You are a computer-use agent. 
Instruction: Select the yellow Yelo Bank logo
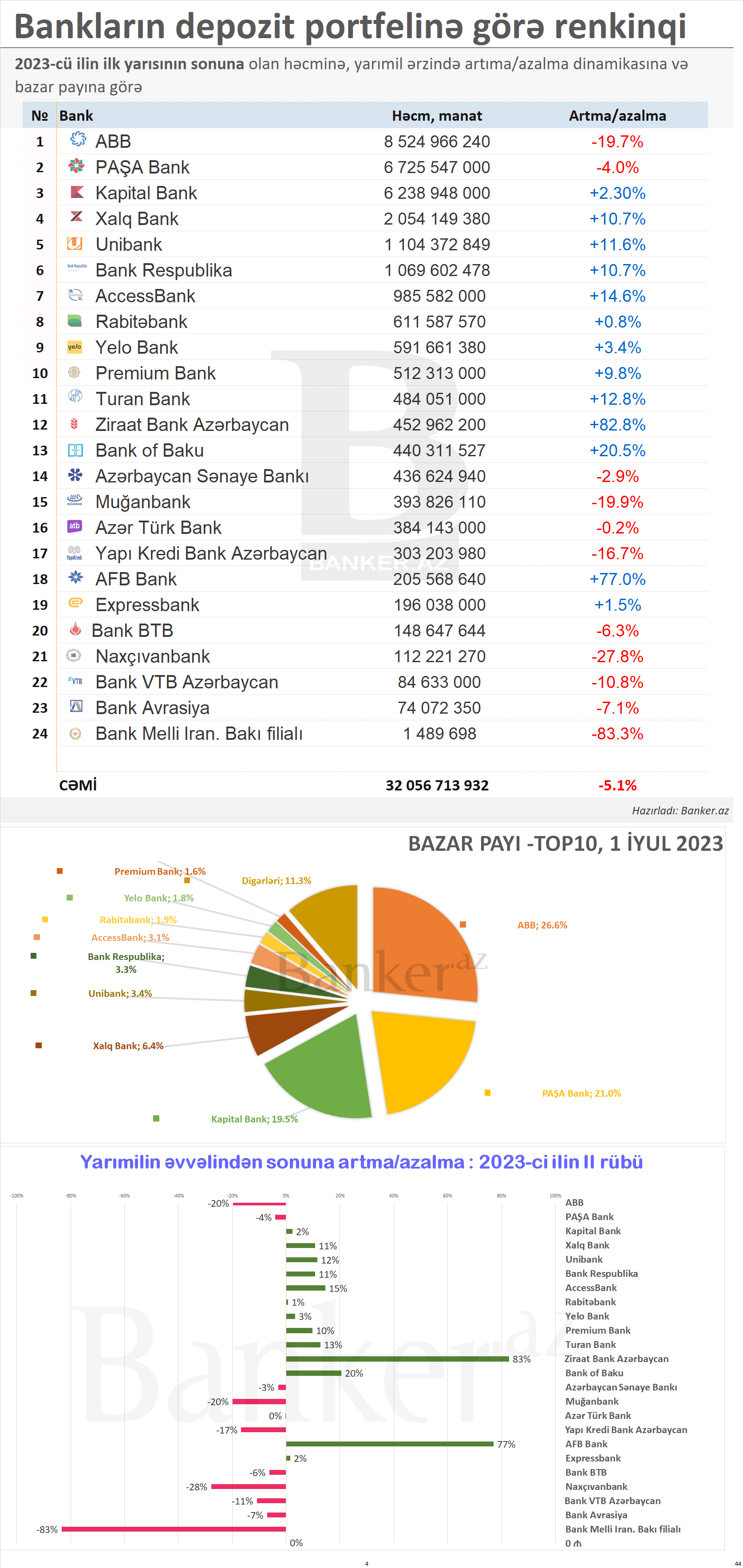click(x=75, y=347)
